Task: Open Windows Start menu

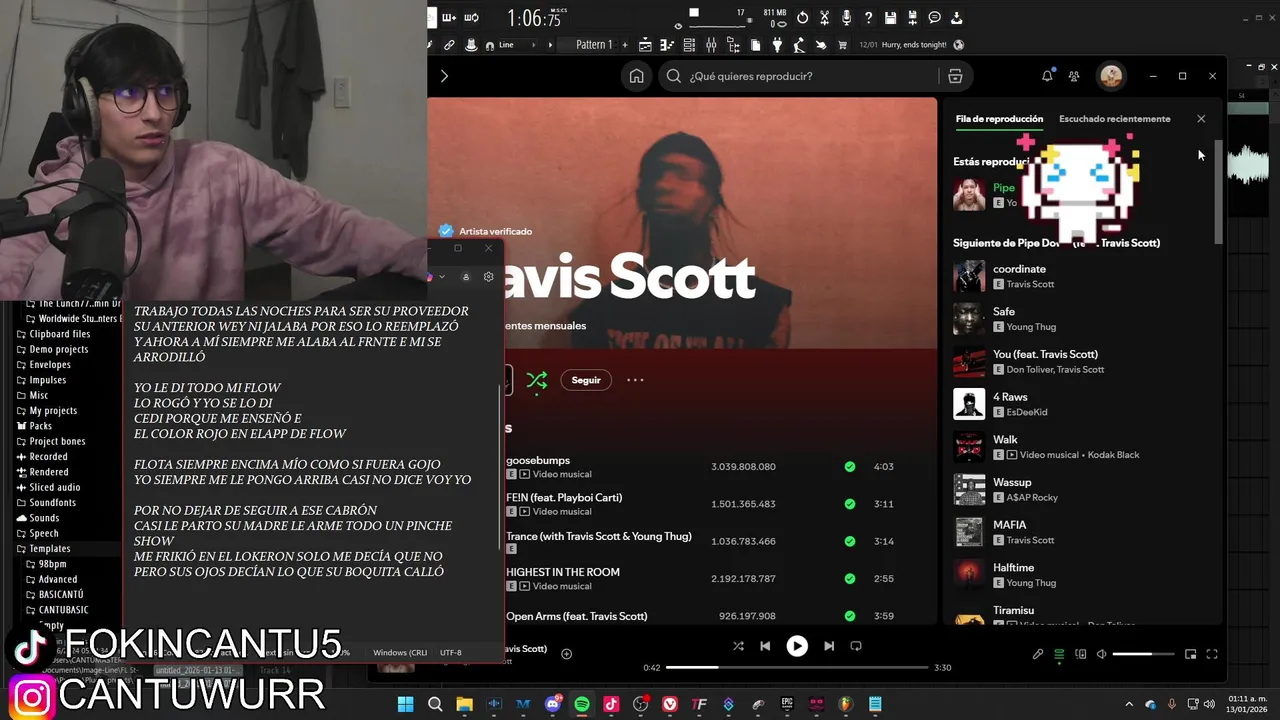Action: 406,704
